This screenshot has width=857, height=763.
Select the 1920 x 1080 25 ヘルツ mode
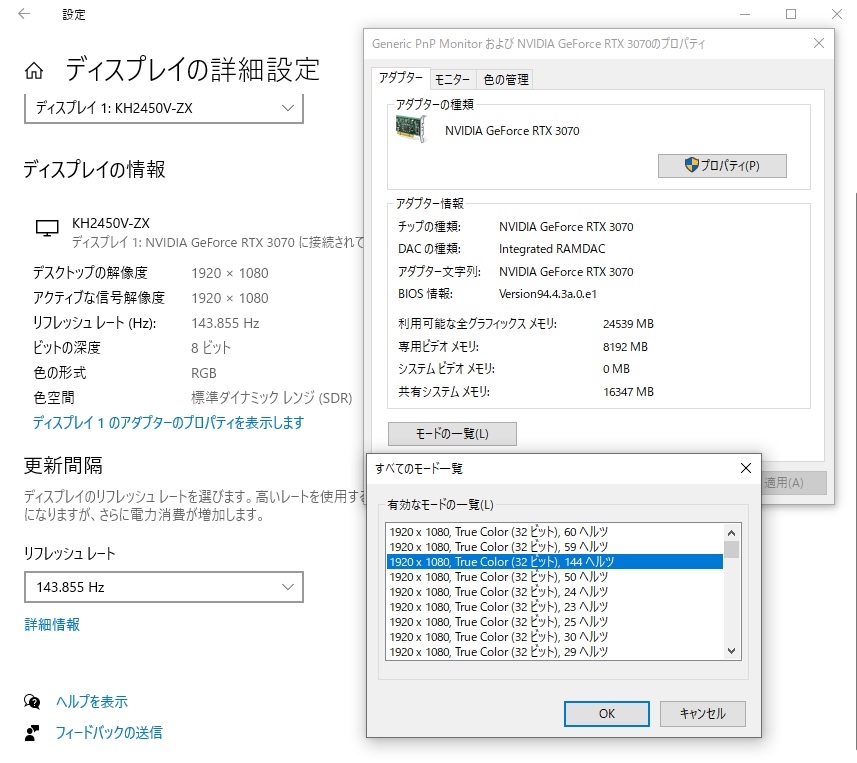tap(555, 622)
